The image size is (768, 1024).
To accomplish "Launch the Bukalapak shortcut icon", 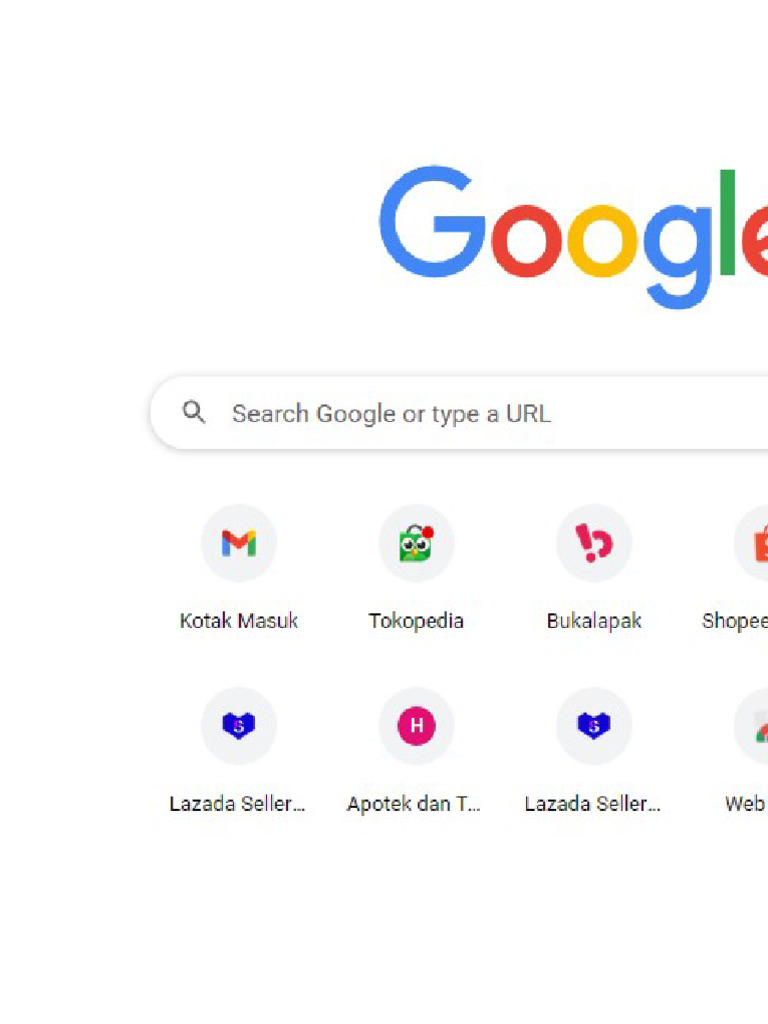I will [x=594, y=543].
